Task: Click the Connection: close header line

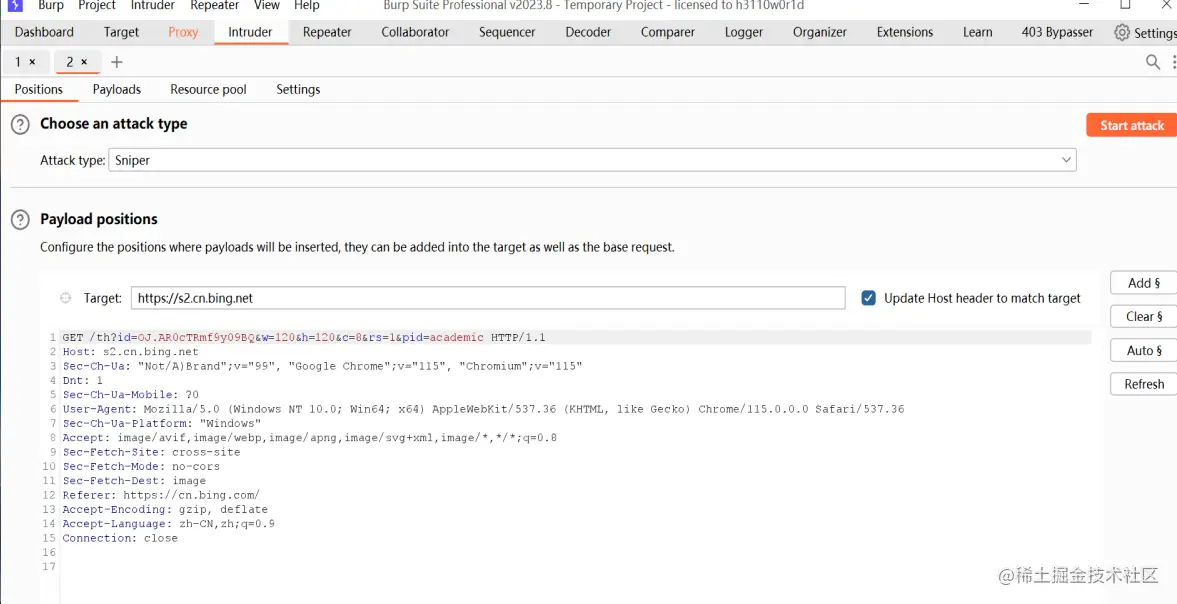Action: tap(120, 538)
